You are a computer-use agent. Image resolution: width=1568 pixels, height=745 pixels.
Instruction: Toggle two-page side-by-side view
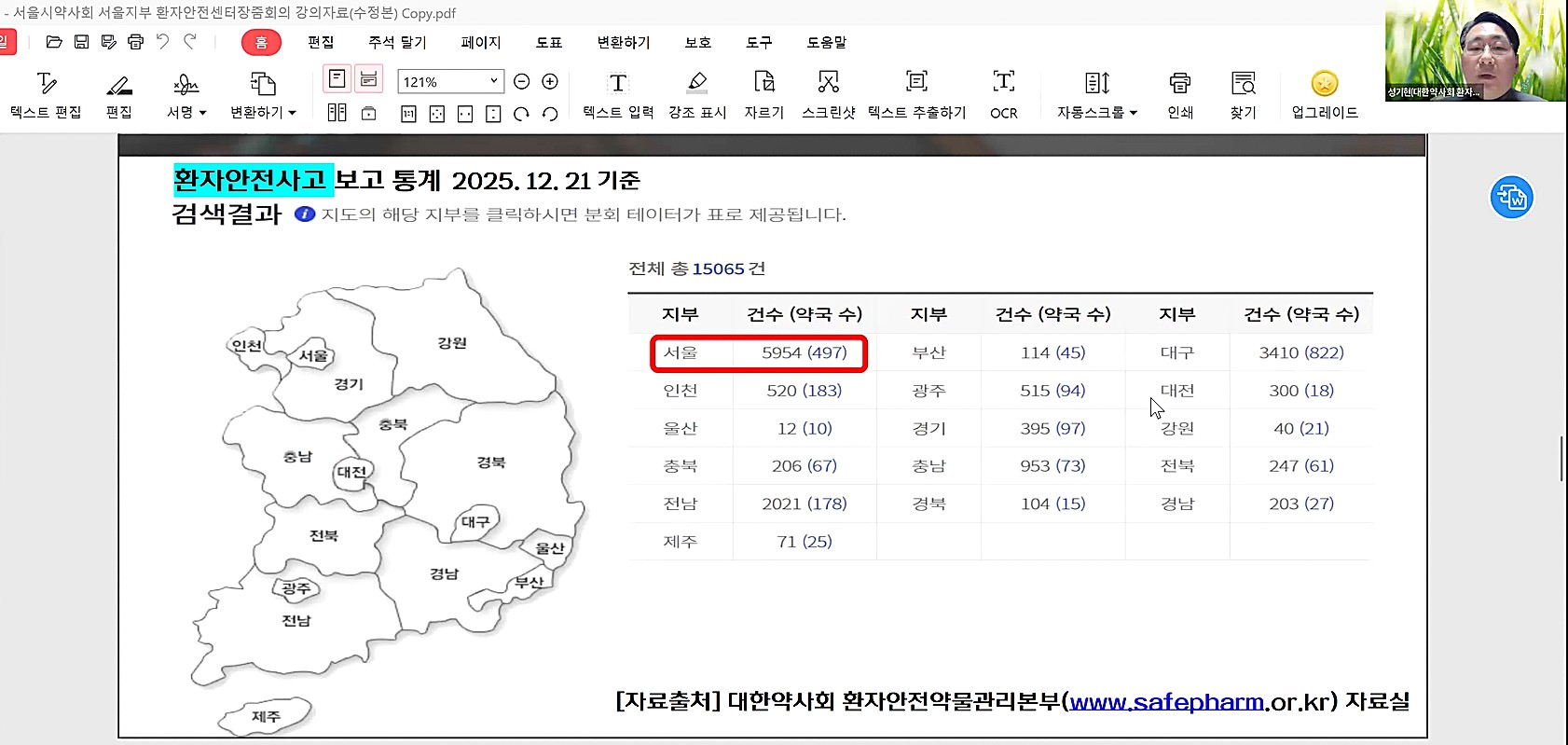click(337, 113)
